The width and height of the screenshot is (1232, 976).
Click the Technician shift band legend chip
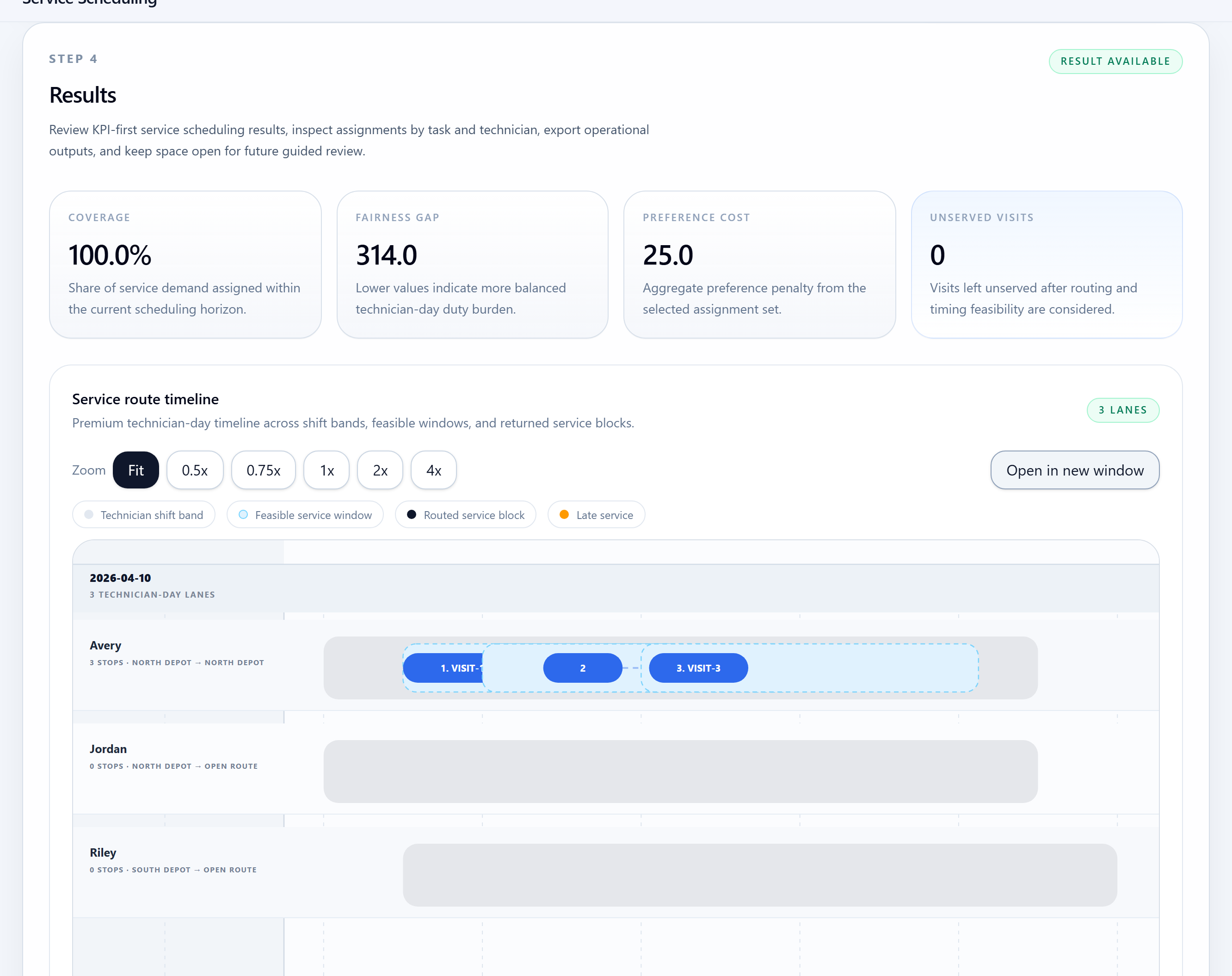coord(144,515)
